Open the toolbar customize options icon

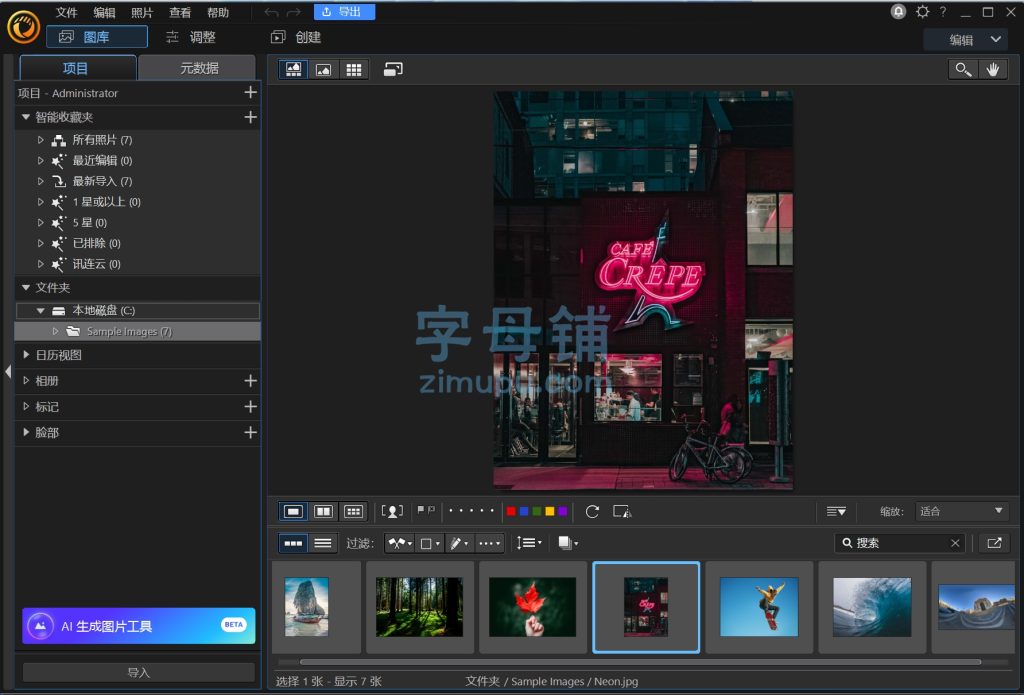coord(836,511)
